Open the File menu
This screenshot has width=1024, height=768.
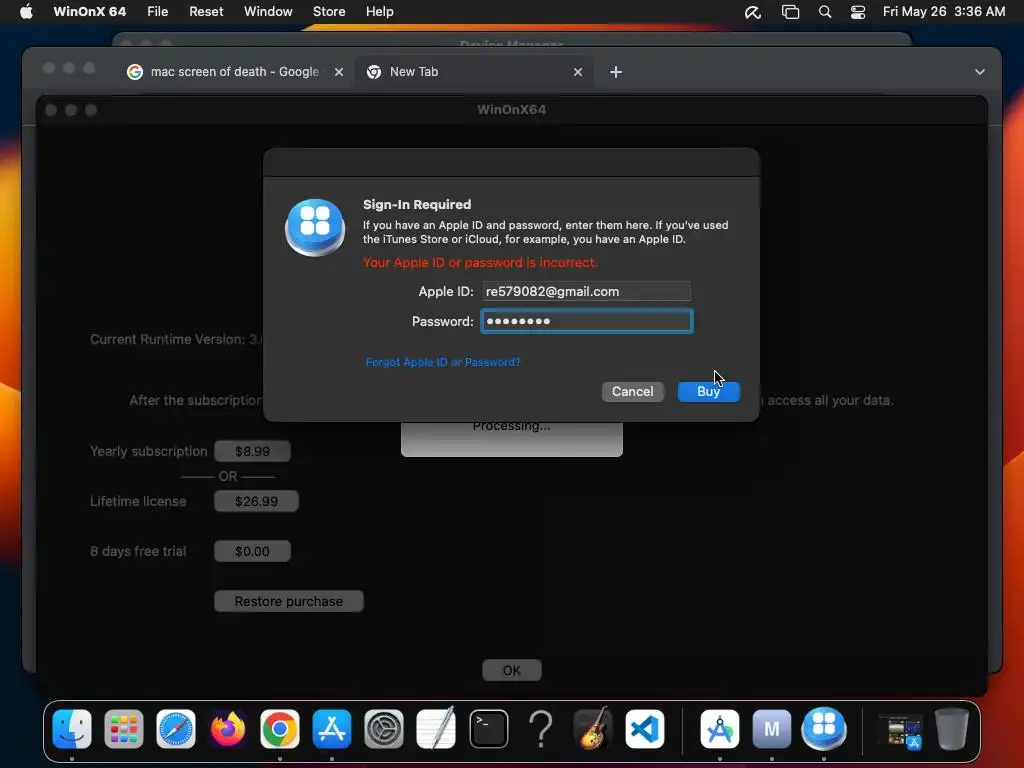(157, 11)
